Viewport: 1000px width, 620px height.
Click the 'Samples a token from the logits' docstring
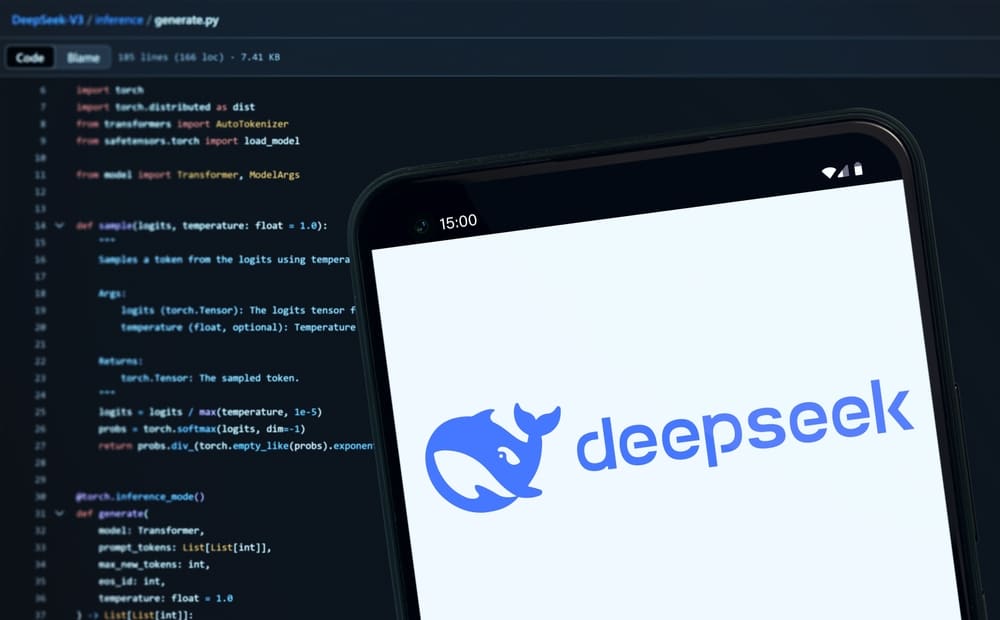pos(224,259)
